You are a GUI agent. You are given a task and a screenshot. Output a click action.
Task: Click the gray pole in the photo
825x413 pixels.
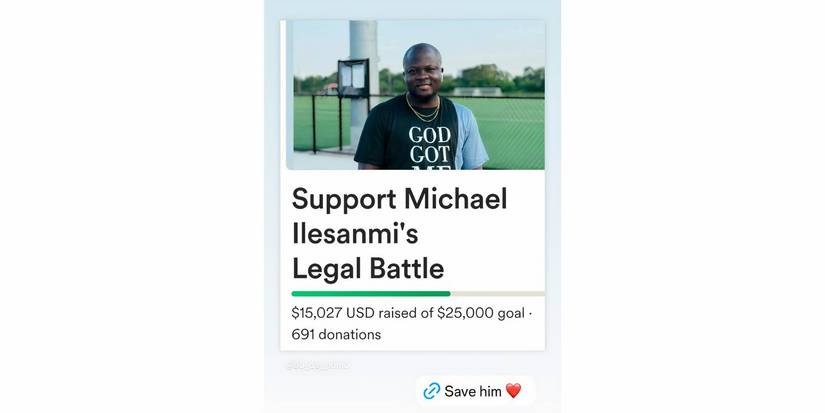point(364,79)
